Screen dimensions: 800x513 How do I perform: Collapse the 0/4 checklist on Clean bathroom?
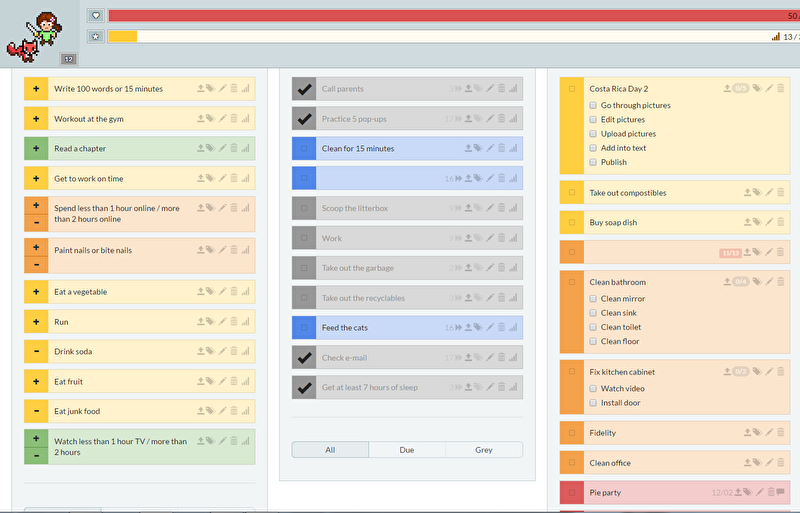[740, 282]
